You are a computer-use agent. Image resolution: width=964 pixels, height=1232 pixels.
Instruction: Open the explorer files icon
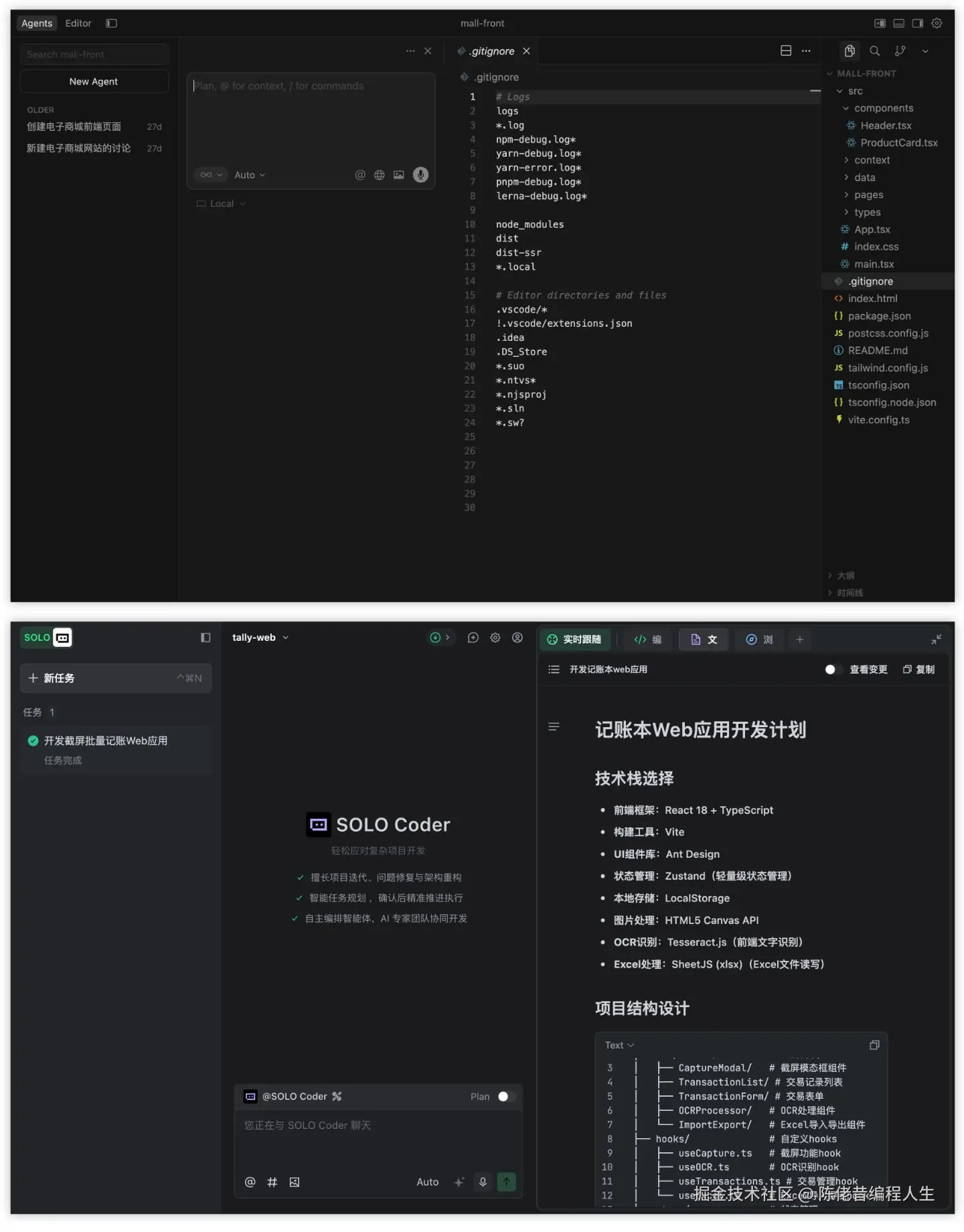850,51
